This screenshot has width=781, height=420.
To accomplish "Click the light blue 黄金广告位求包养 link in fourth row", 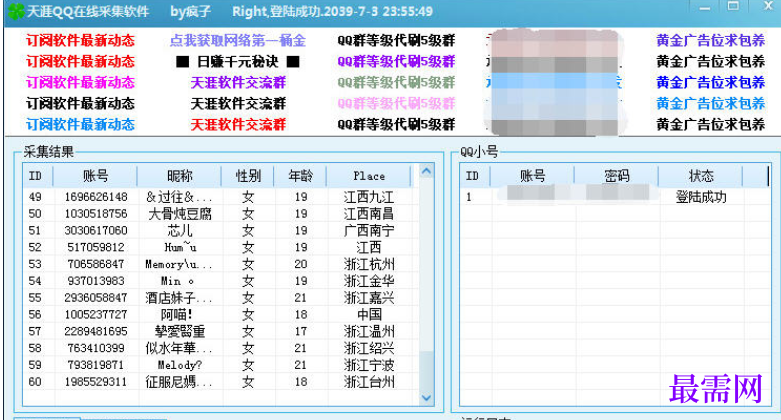I will click(710, 103).
